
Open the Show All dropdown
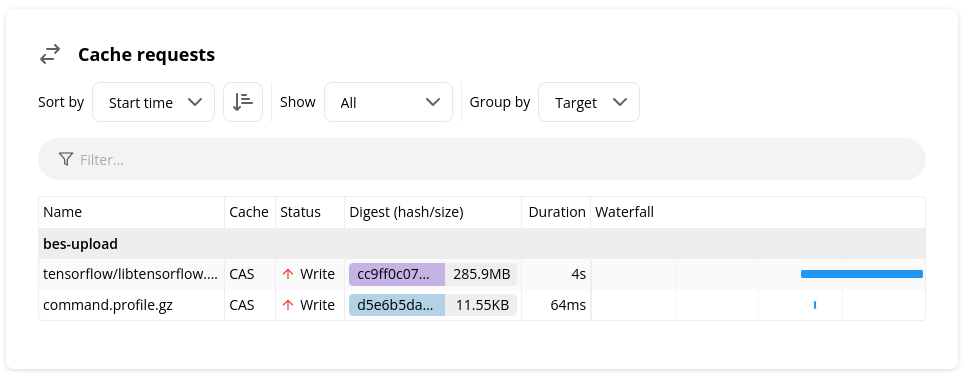pyautogui.click(x=388, y=102)
